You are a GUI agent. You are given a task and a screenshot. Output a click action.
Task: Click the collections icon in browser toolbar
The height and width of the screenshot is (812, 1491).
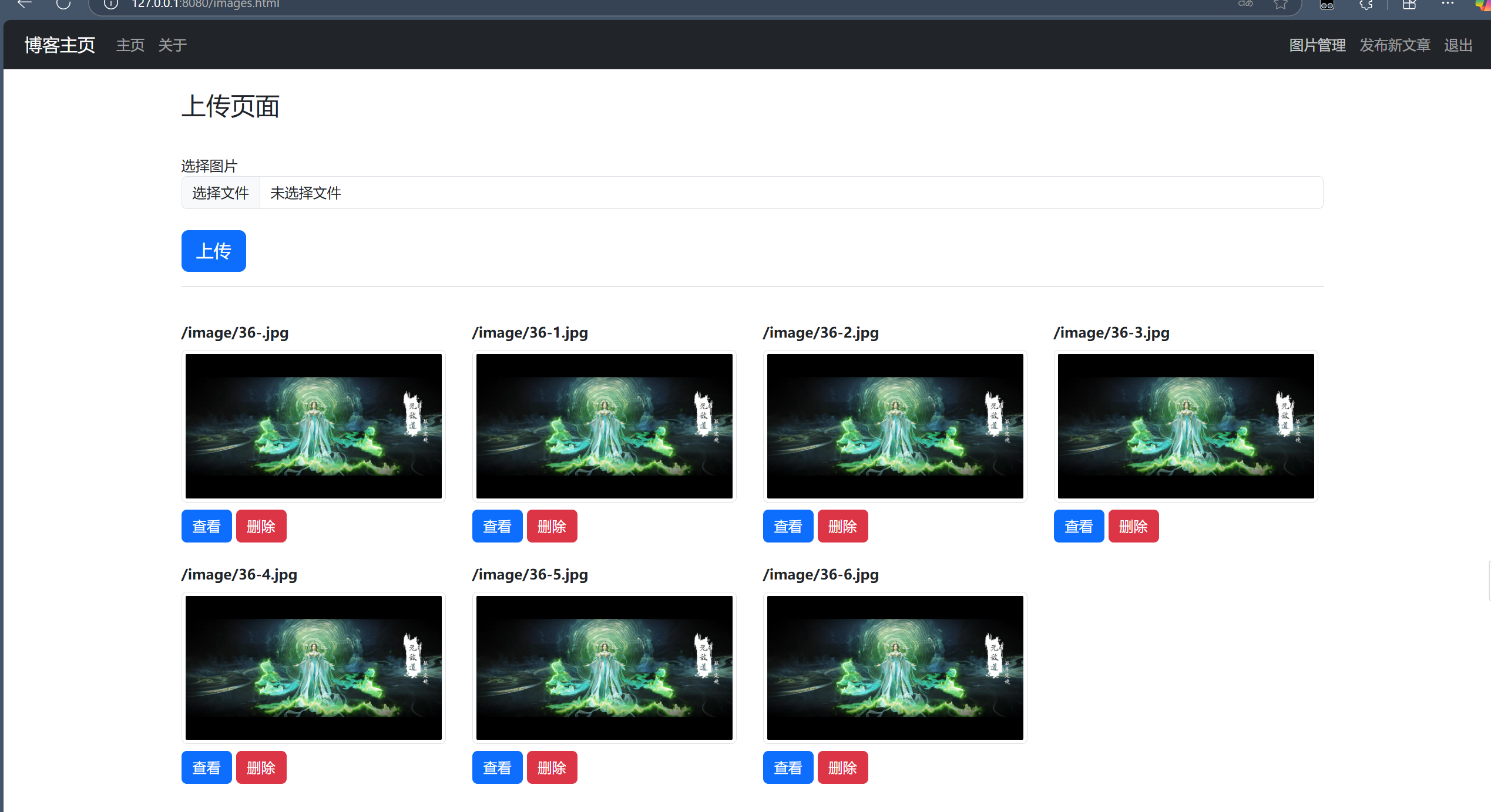tap(1409, 5)
